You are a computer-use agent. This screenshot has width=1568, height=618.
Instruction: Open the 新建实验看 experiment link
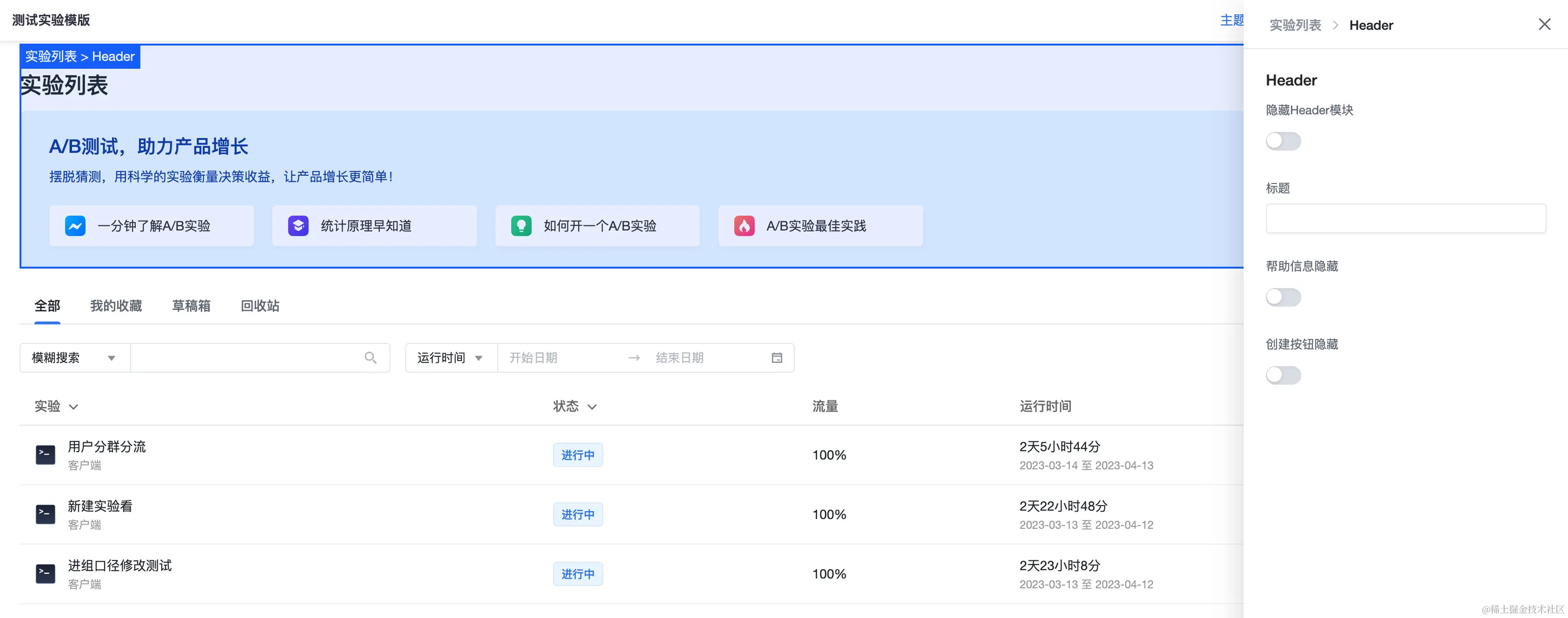[x=100, y=506]
